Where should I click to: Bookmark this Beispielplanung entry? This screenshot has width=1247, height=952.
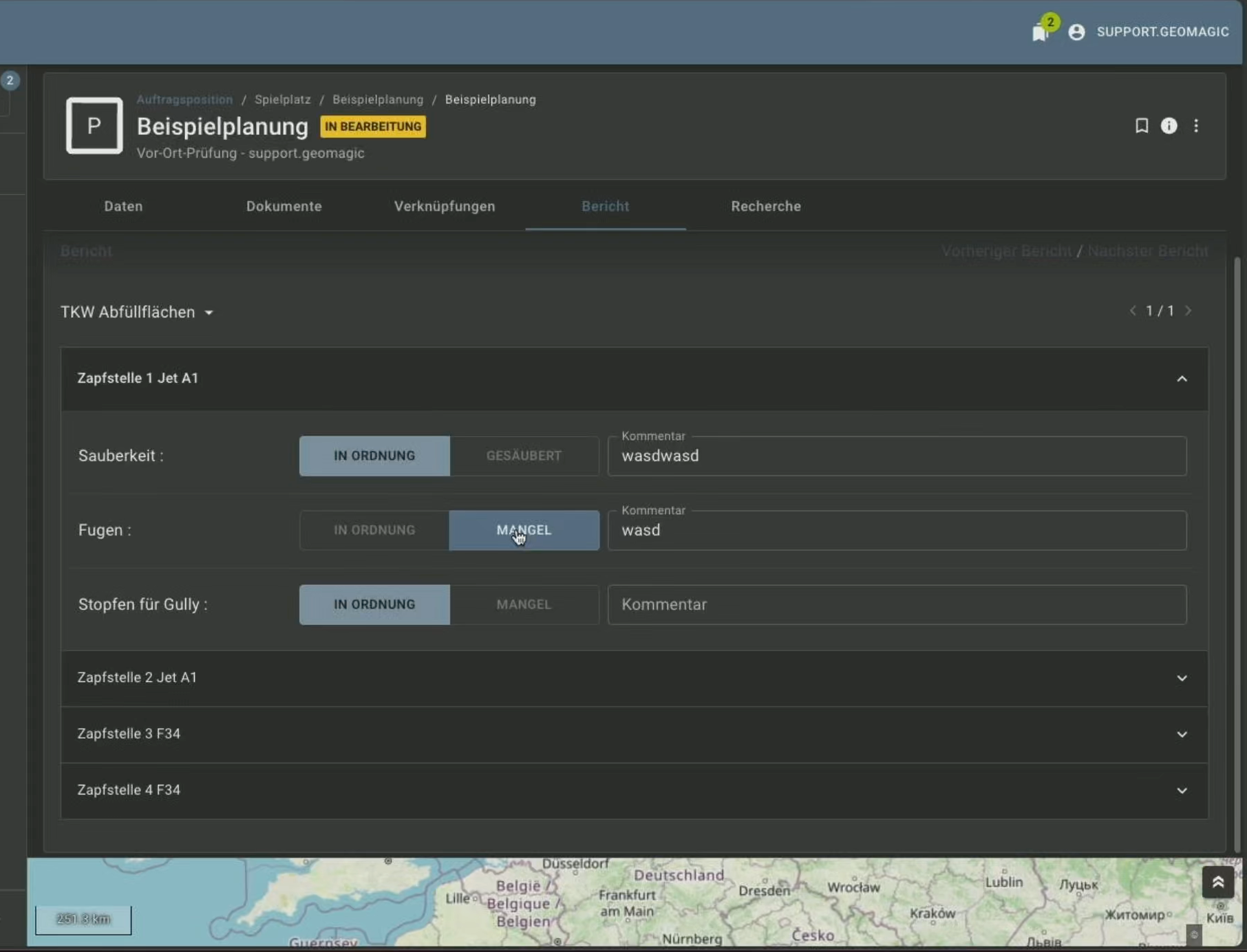[x=1142, y=125]
